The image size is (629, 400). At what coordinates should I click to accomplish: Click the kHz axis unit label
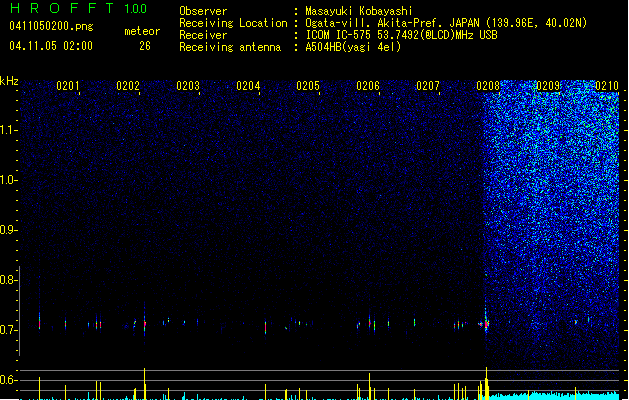pos(9,81)
